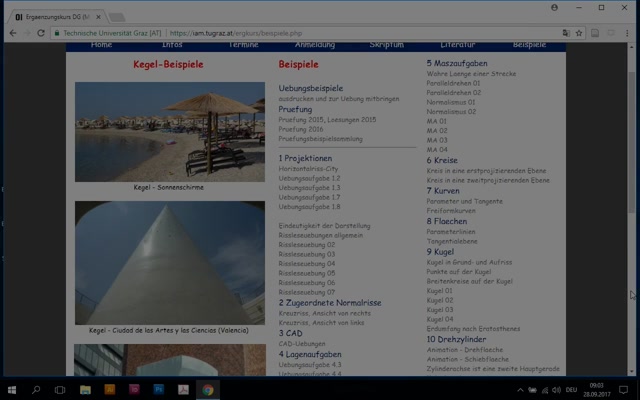Launch Illustrator from the taskbar
Image resolution: width=640 pixels, height=400 pixels.
tap(110, 389)
